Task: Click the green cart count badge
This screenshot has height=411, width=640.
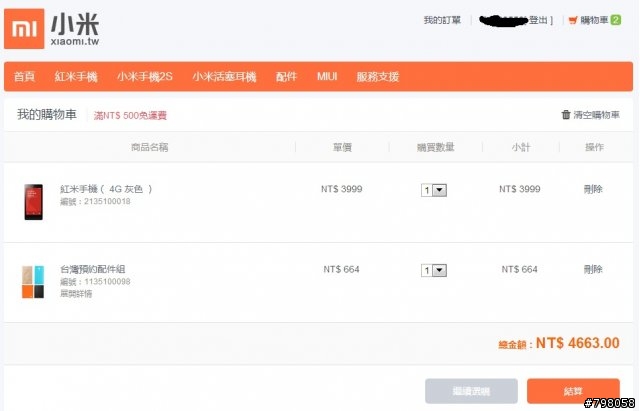Action: point(616,20)
